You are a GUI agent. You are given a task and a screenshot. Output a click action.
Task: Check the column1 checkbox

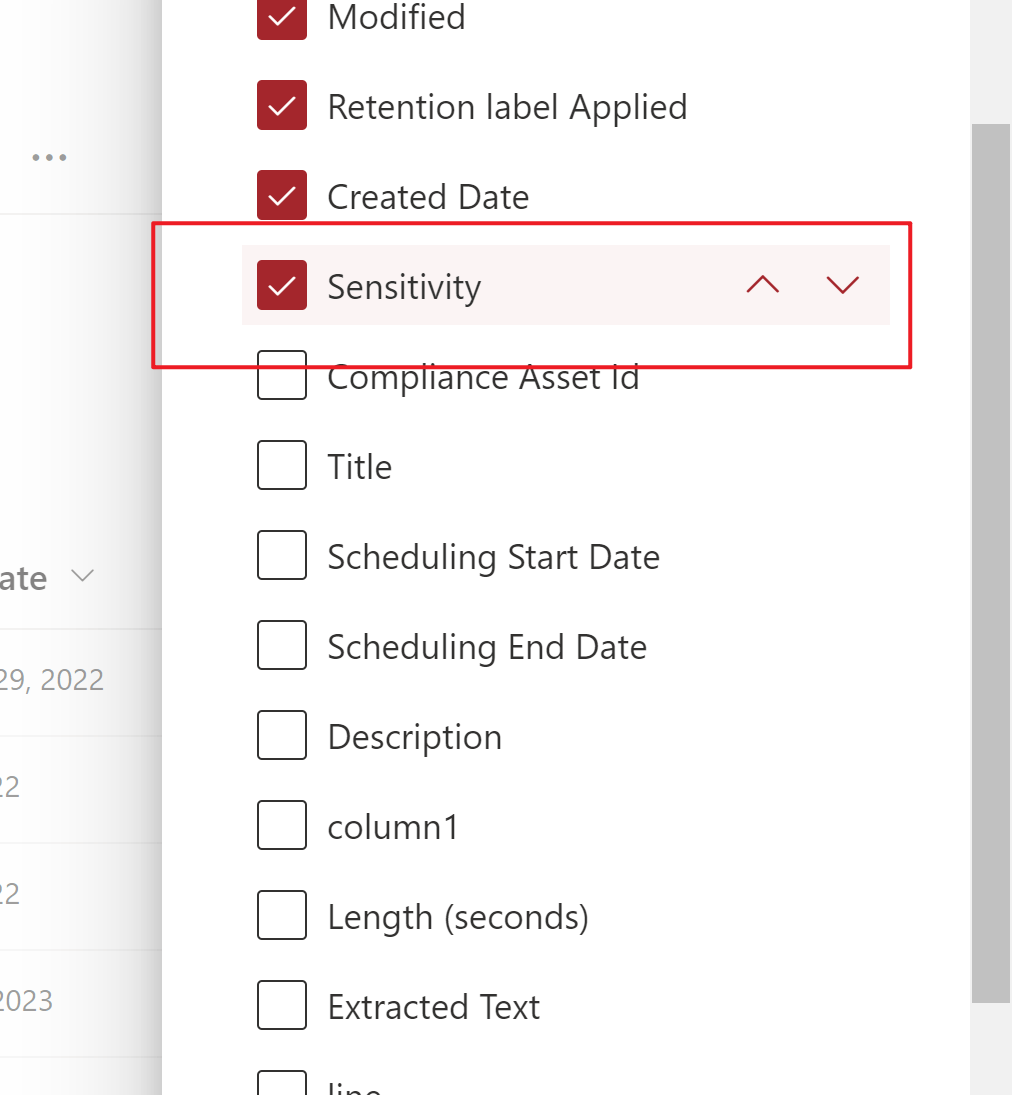pos(281,825)
